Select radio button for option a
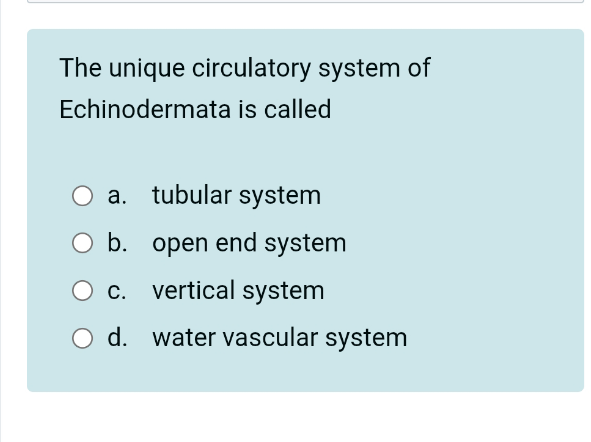 (x=82, y=196)
